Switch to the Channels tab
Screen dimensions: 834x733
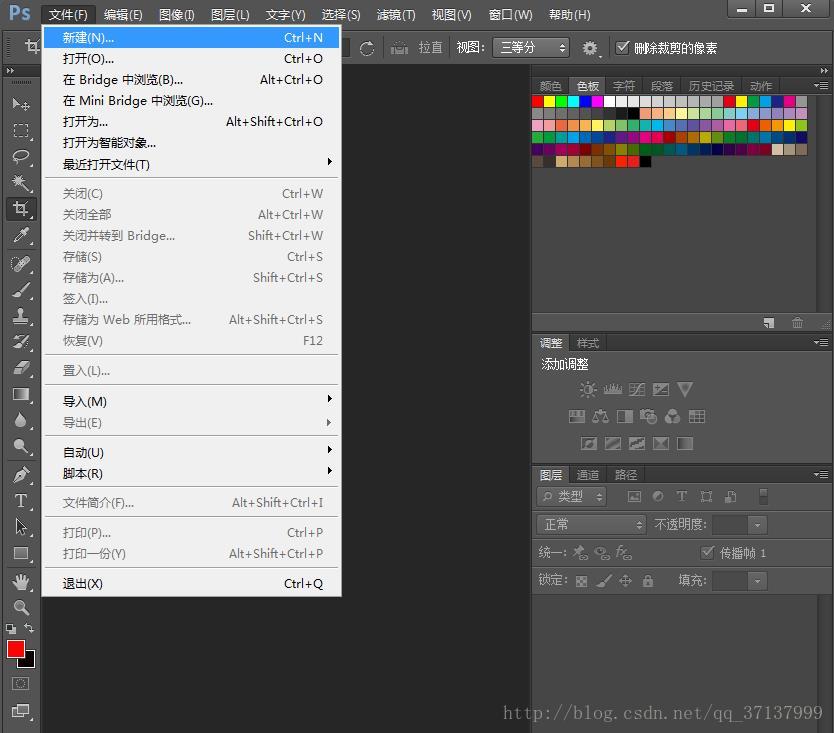coord(588,474)
